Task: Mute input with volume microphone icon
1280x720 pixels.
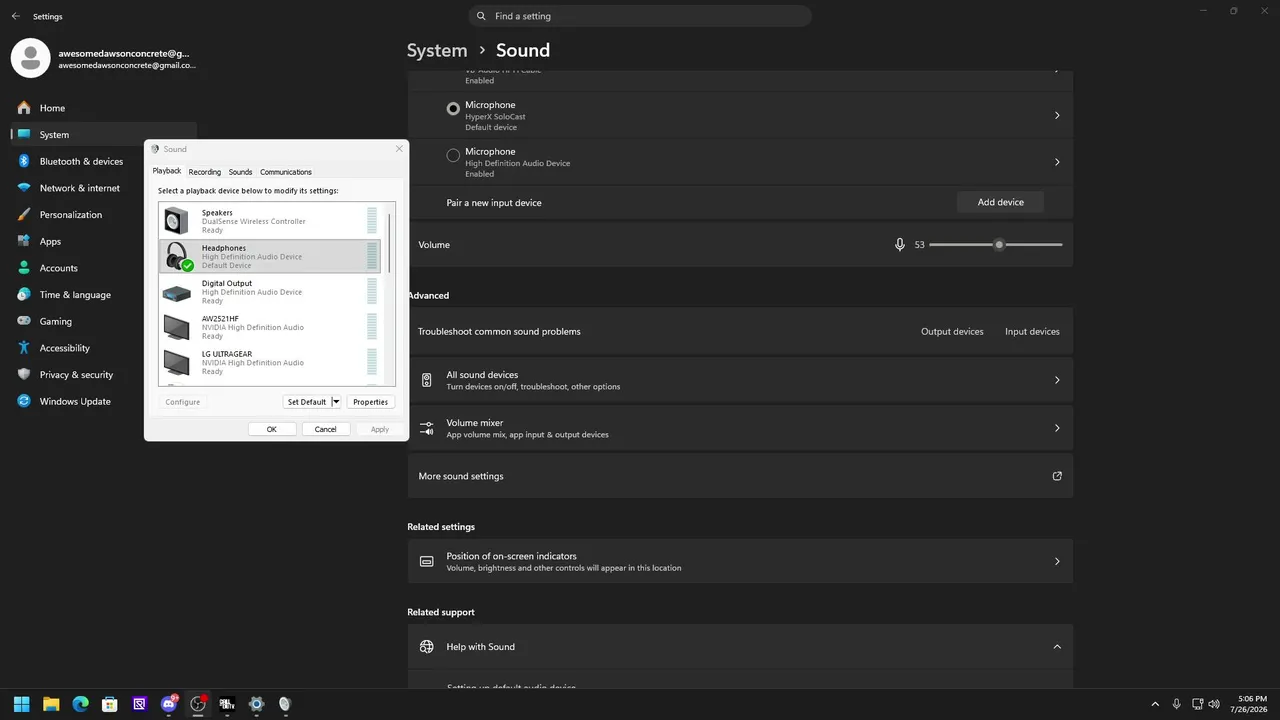Action: click(900, 245)
